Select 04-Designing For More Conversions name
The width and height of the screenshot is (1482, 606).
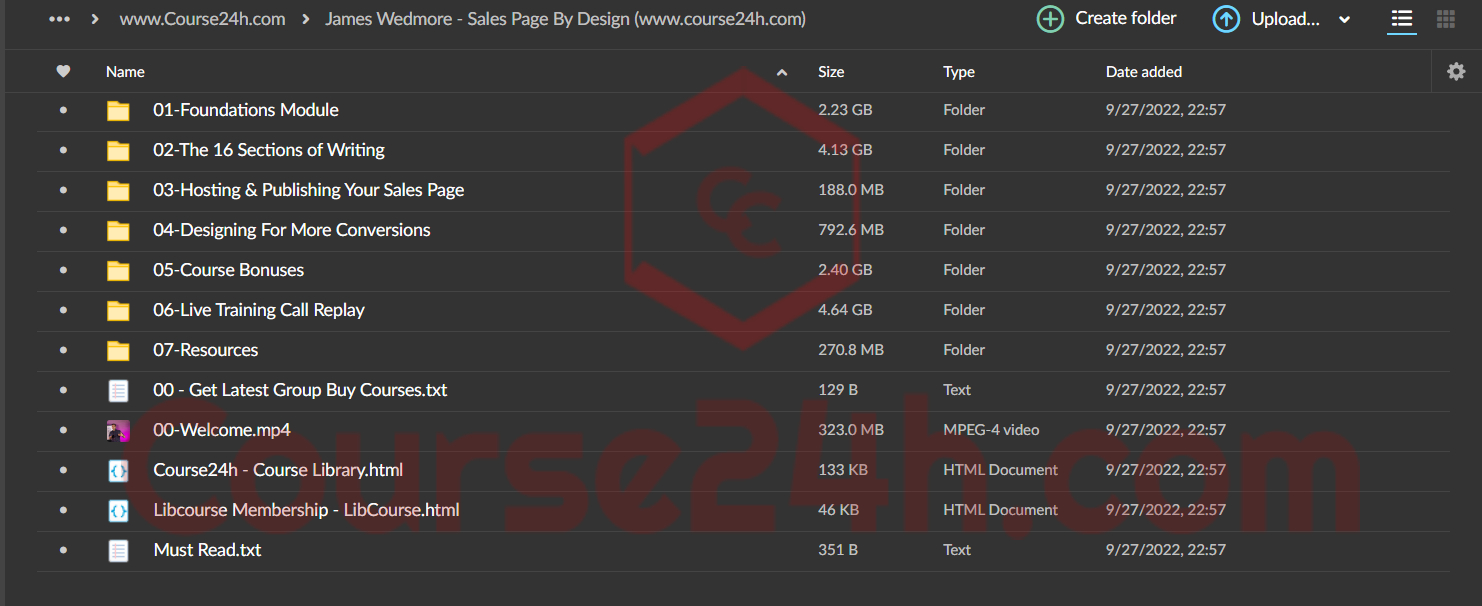(292, 230)
